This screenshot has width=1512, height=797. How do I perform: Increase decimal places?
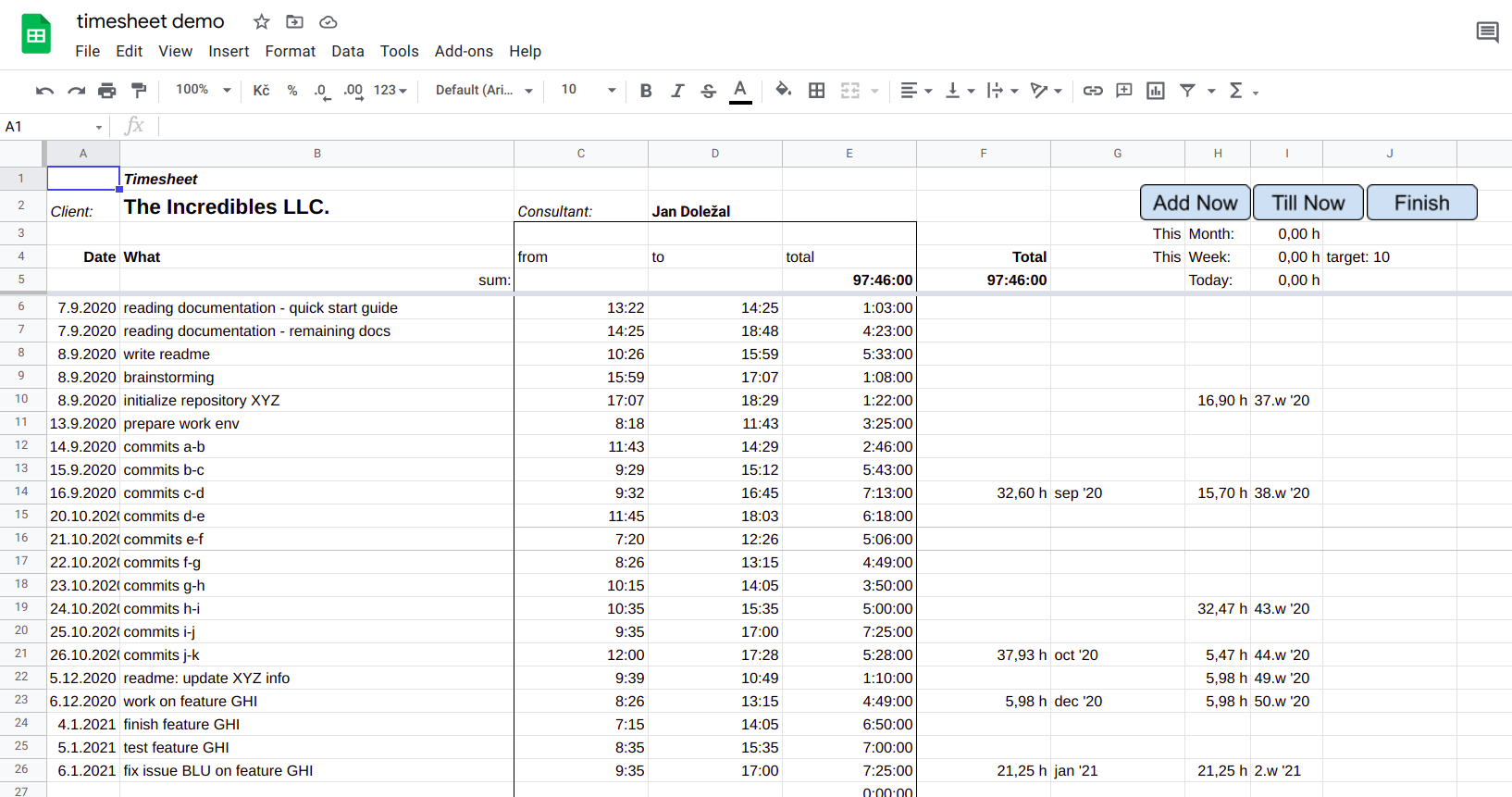coord(353,91)
